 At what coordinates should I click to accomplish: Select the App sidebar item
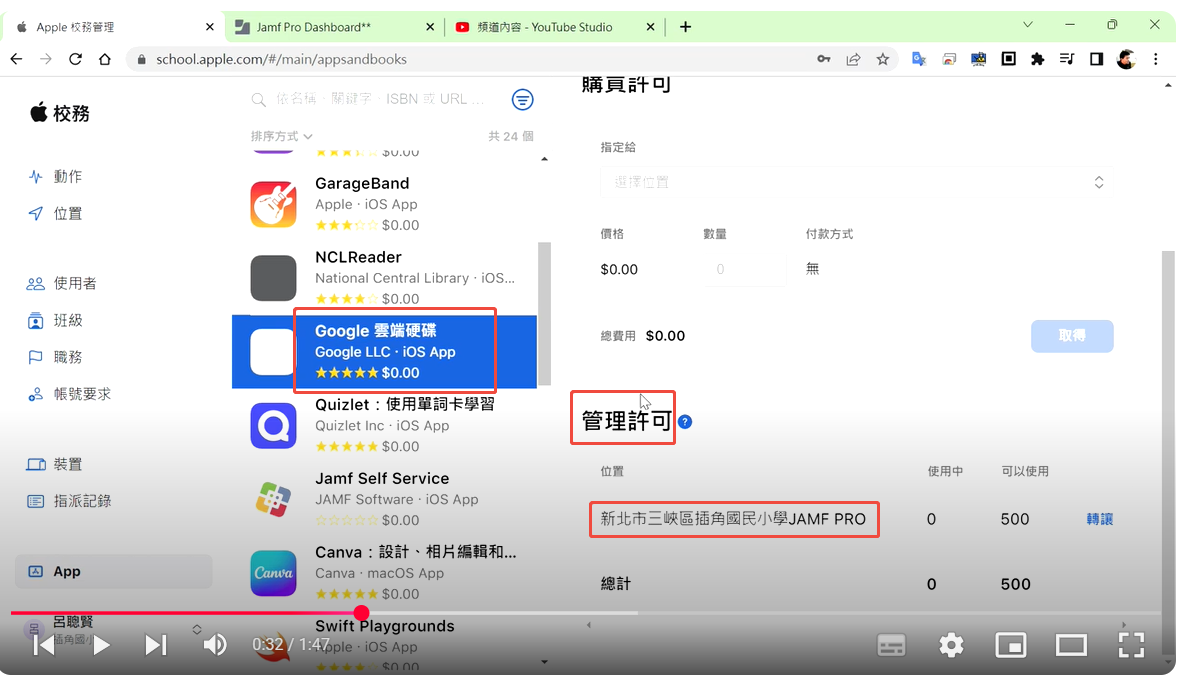(113, 572)
